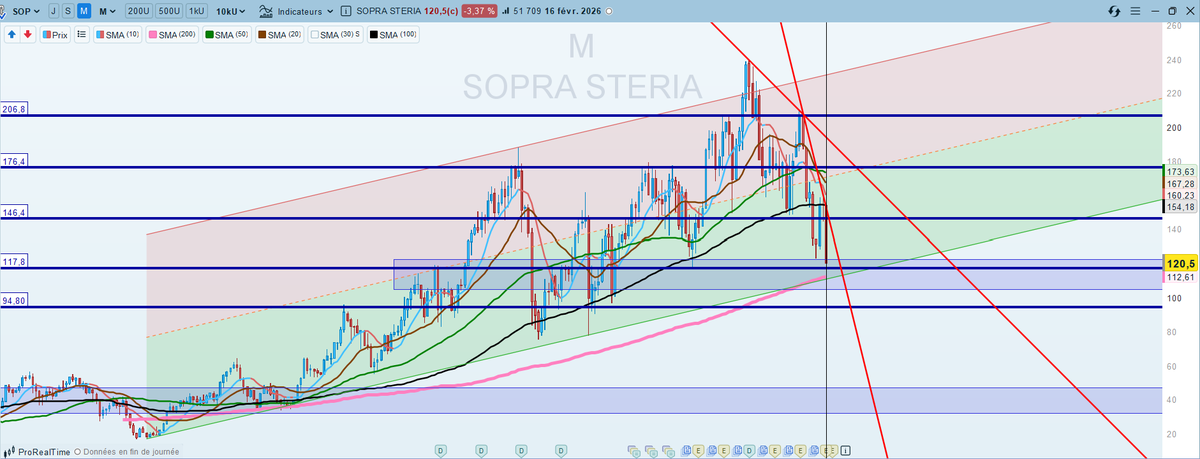Viewport: 1200px width, 459px height.
Task: Click the yellow 120,5 current price label
Action: pyautogui.click(x=1181, y=263)
